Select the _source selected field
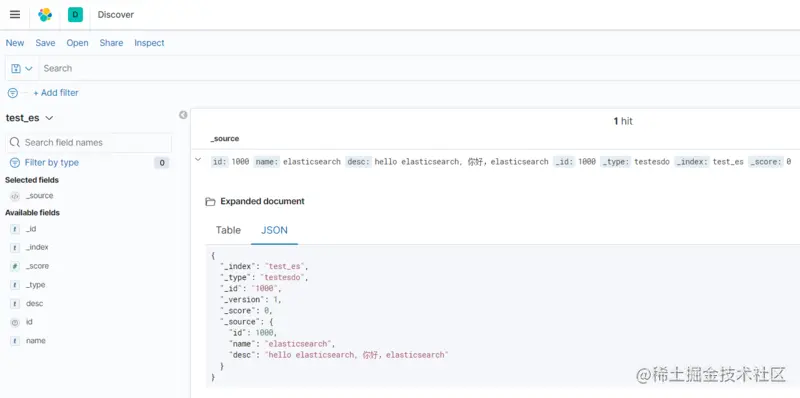Image resolution: width=800 pixels, height=398 pixels. coord(39,196)
